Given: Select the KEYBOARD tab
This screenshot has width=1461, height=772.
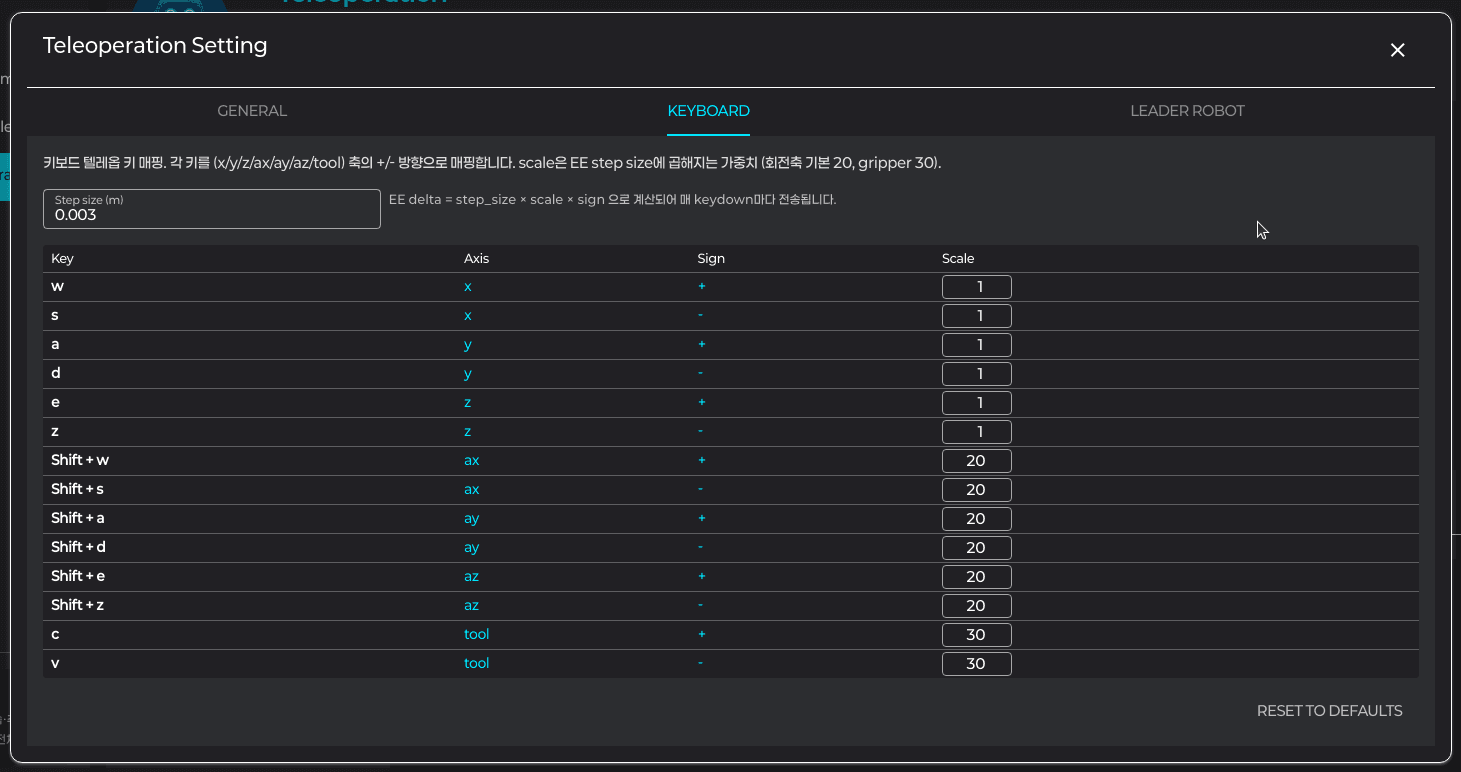Looking at the screenshot, I should [x=709, y=111].
